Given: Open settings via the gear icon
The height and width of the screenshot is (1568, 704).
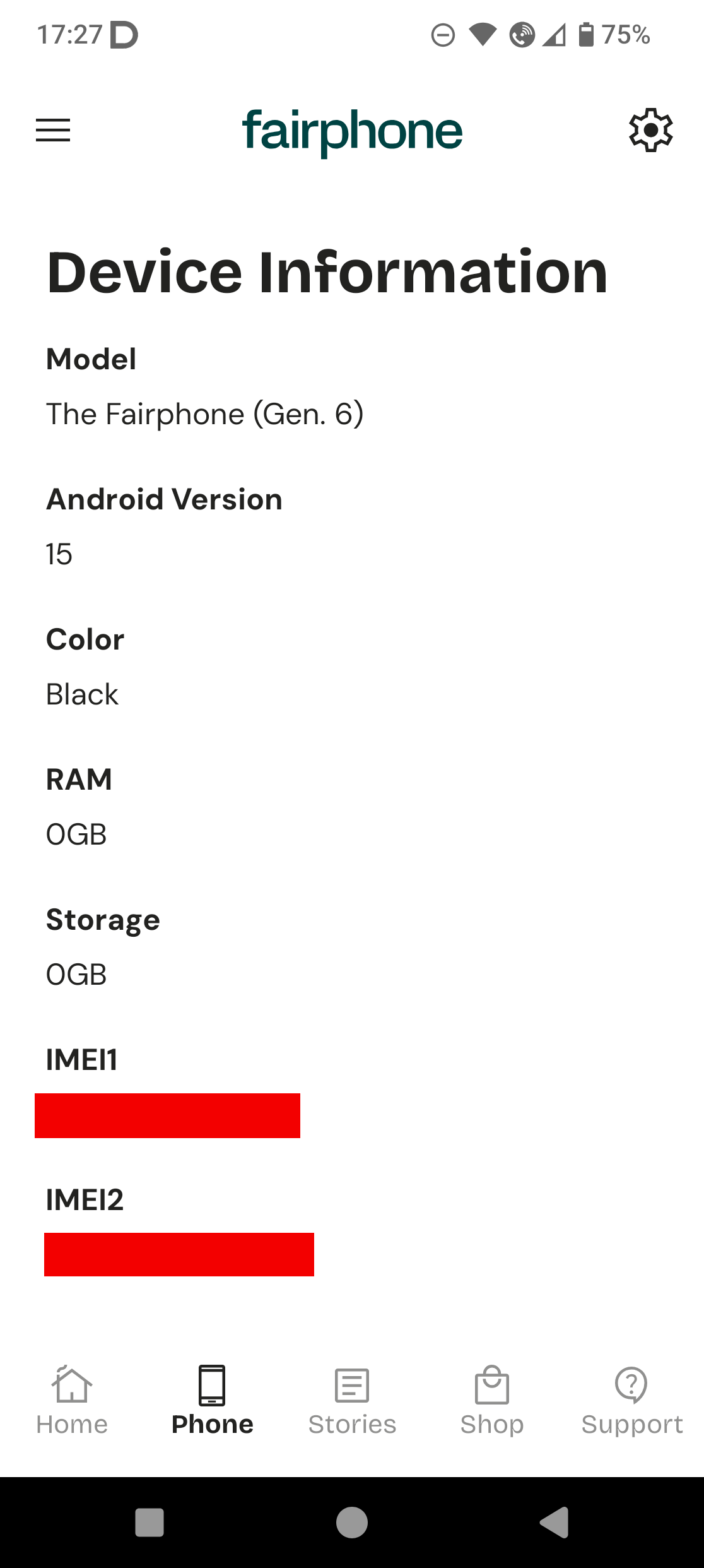Looking at the screenshot, I should coord(650,130).
